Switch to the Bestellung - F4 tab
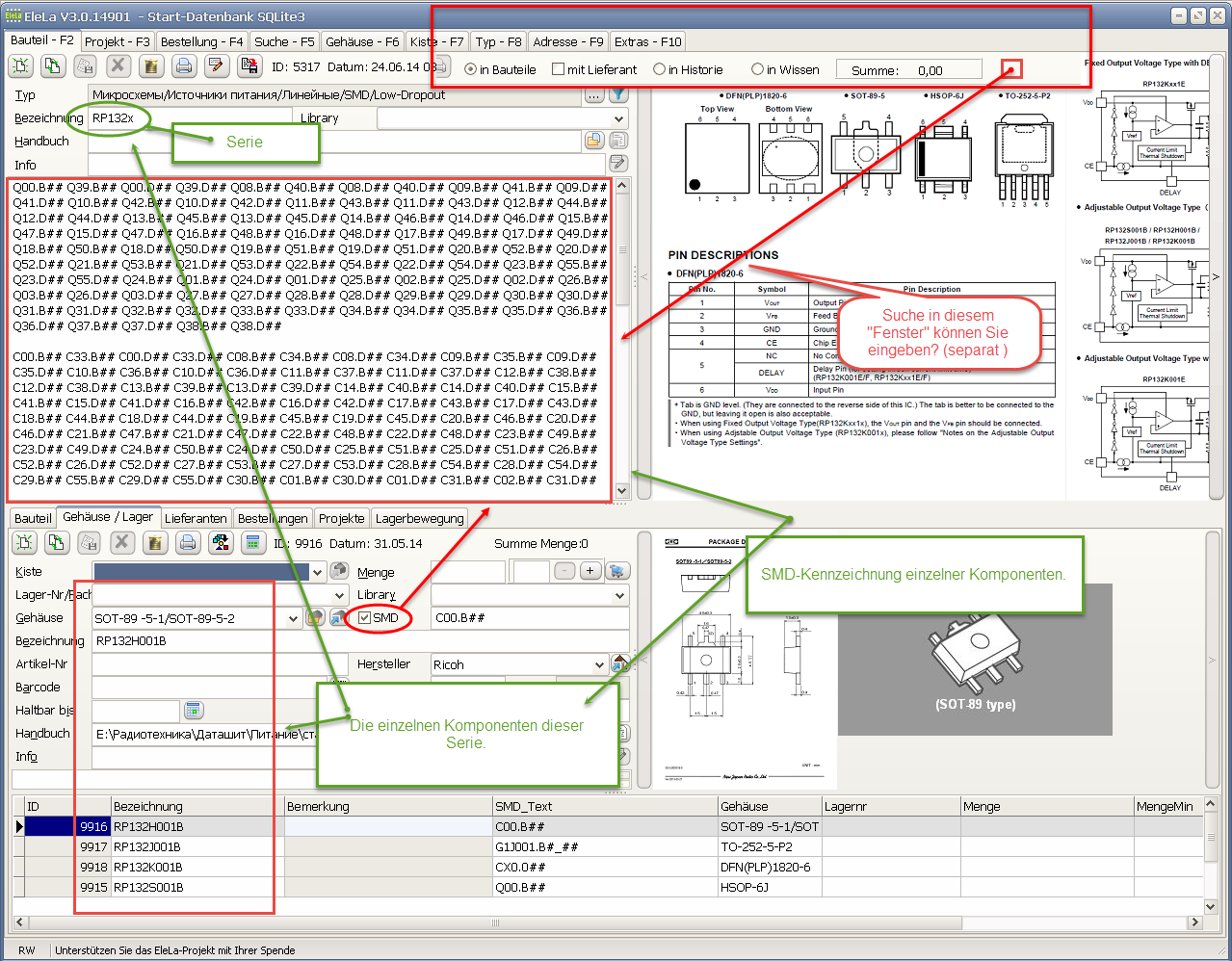This screenshot has width=1232, height=961. (x=201, y=41)
